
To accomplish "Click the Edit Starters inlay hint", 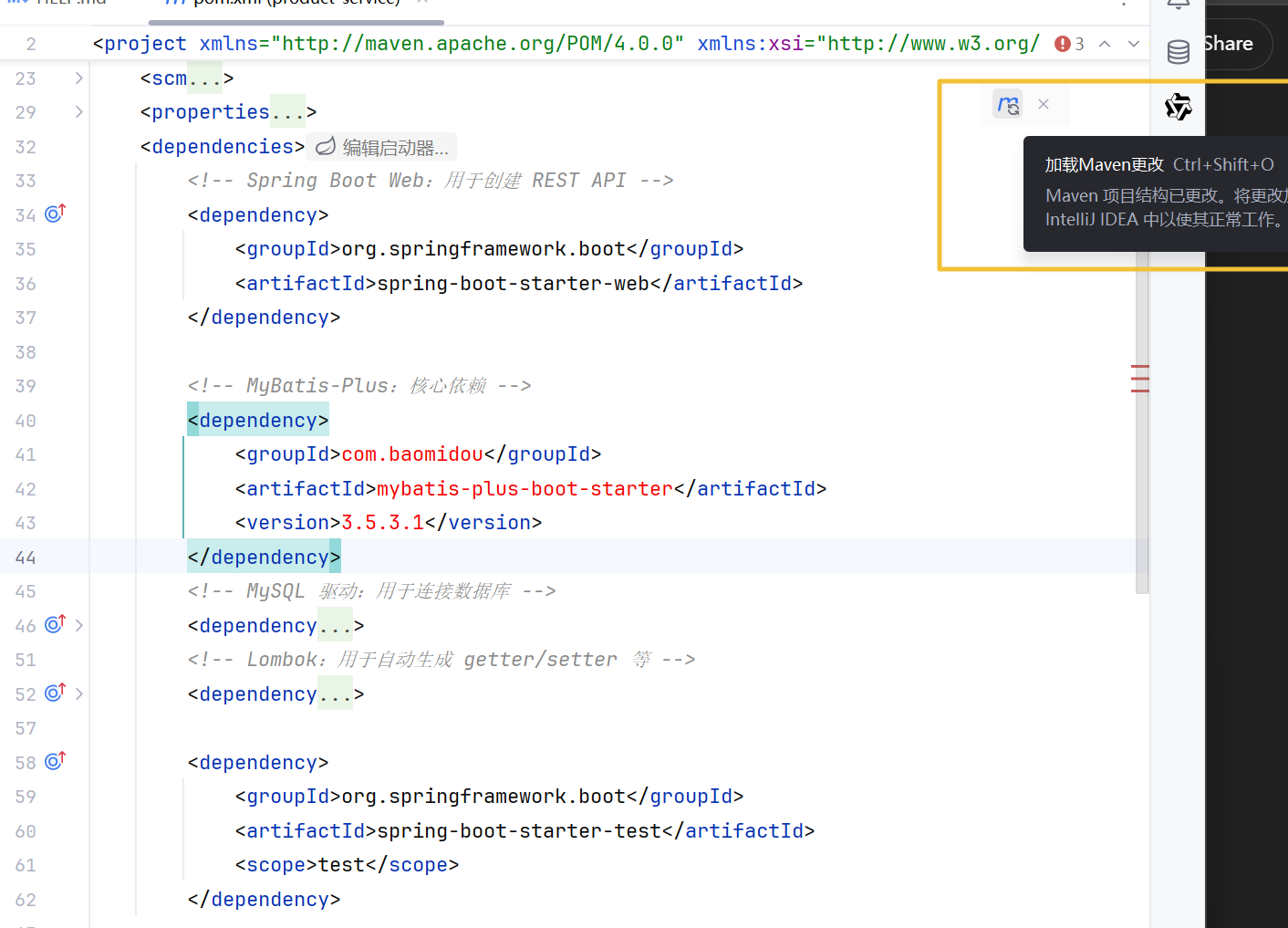I will point(383,147).
